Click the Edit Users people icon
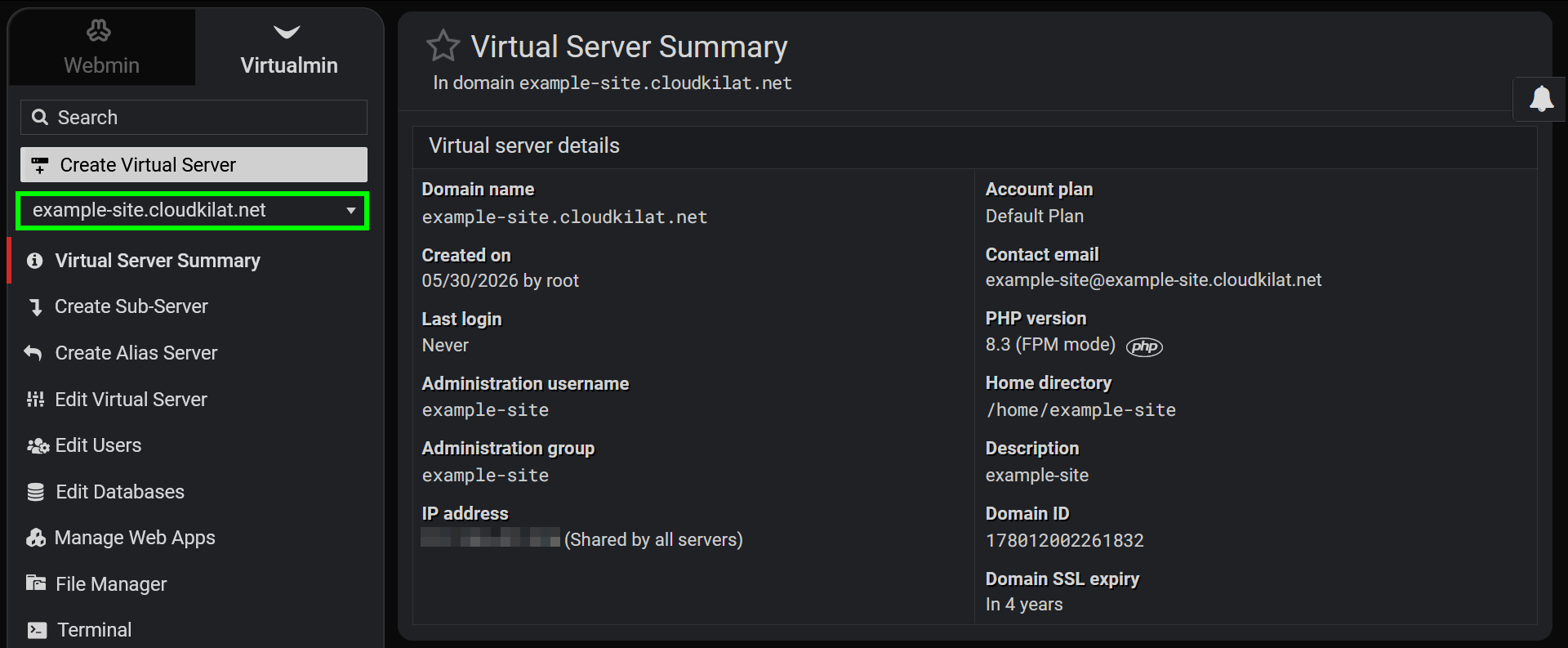 pos(38,446)
